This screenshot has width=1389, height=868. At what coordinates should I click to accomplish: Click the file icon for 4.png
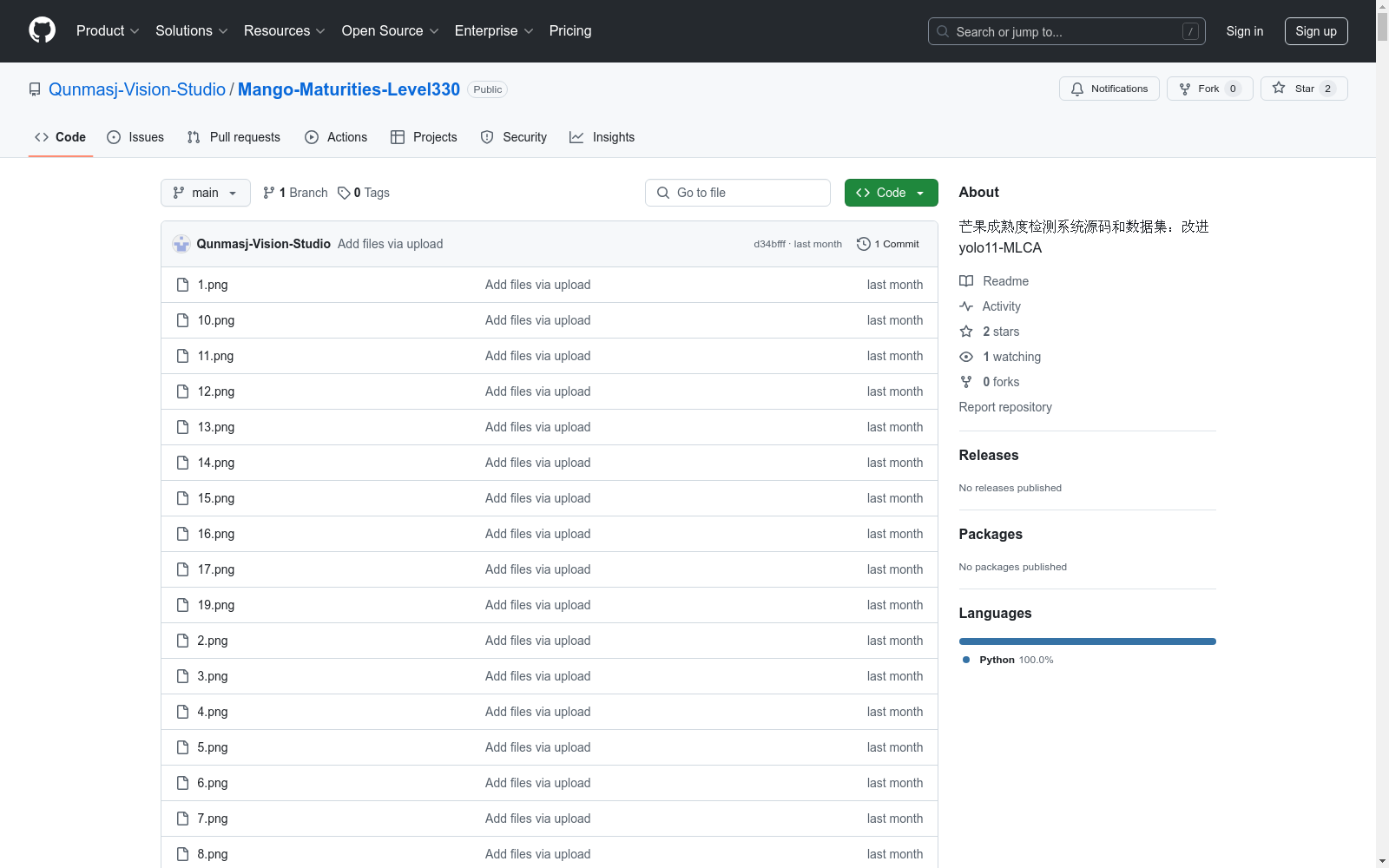[182, 712]
